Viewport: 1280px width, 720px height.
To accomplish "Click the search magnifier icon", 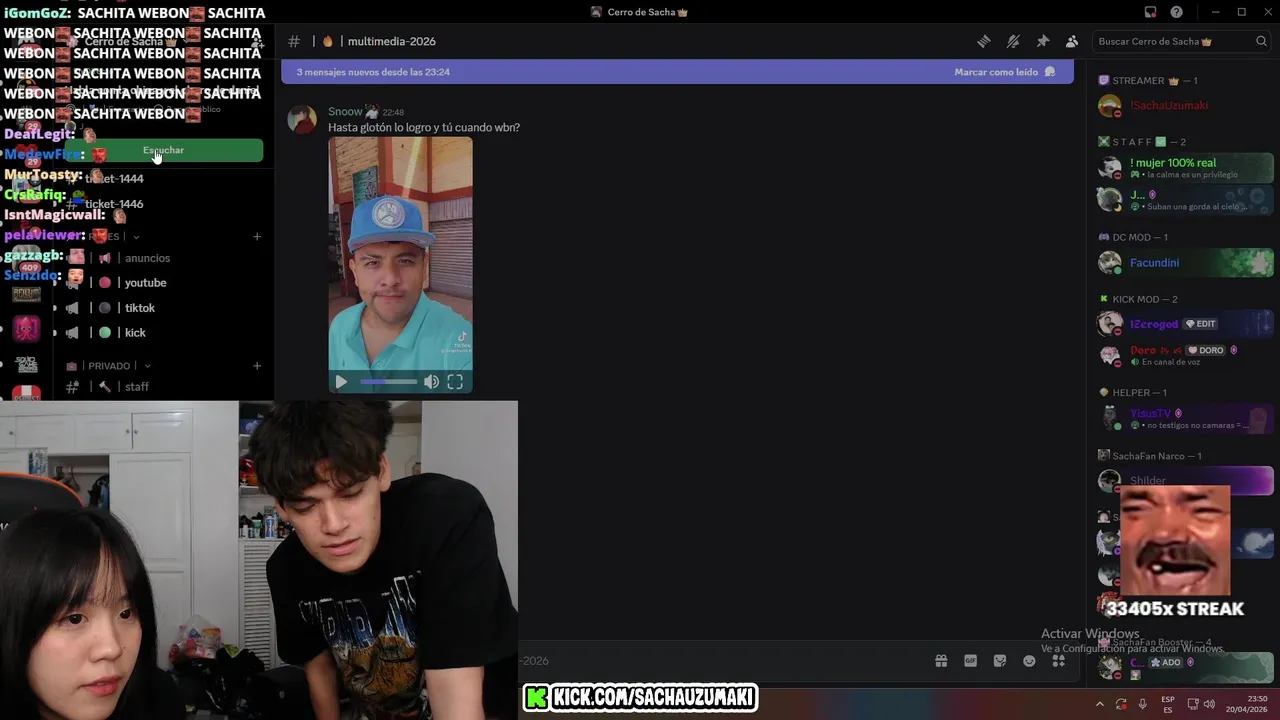I will click(1261, 41).
